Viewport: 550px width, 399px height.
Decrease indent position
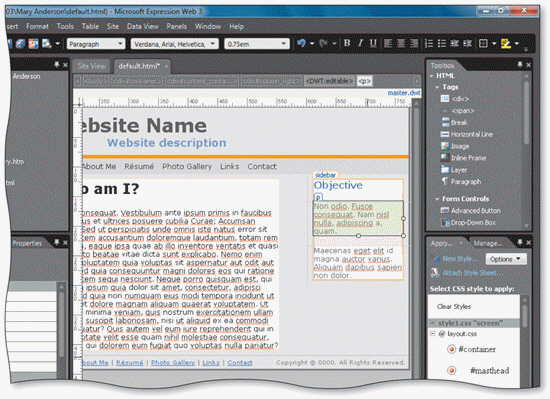point(455,43)
